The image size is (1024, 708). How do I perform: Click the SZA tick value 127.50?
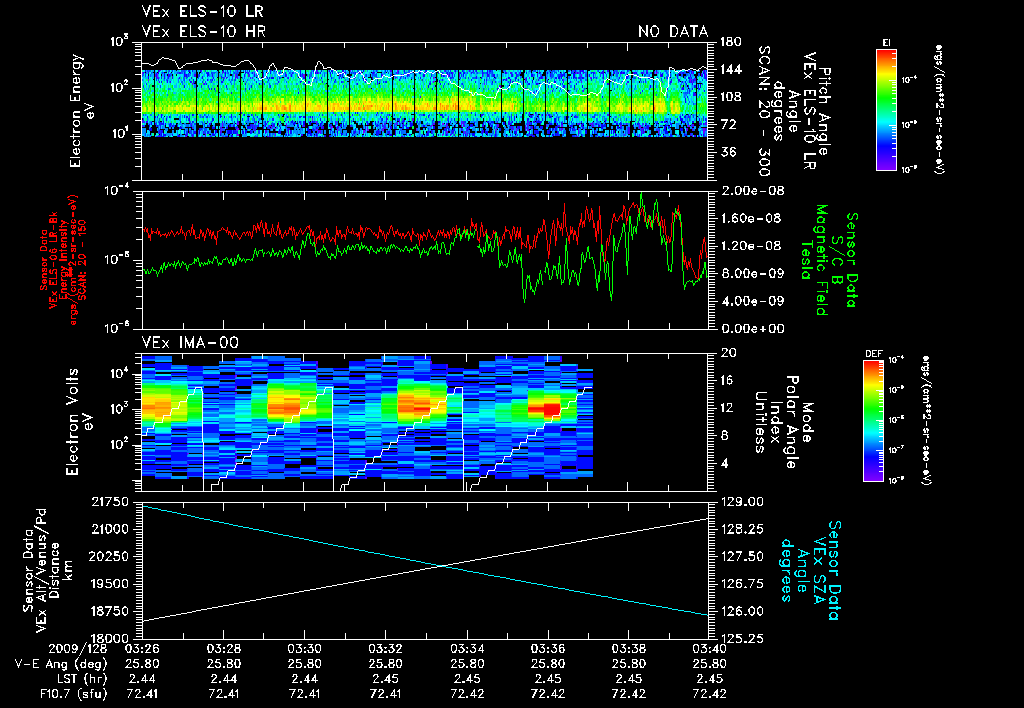tap(742, 556)
